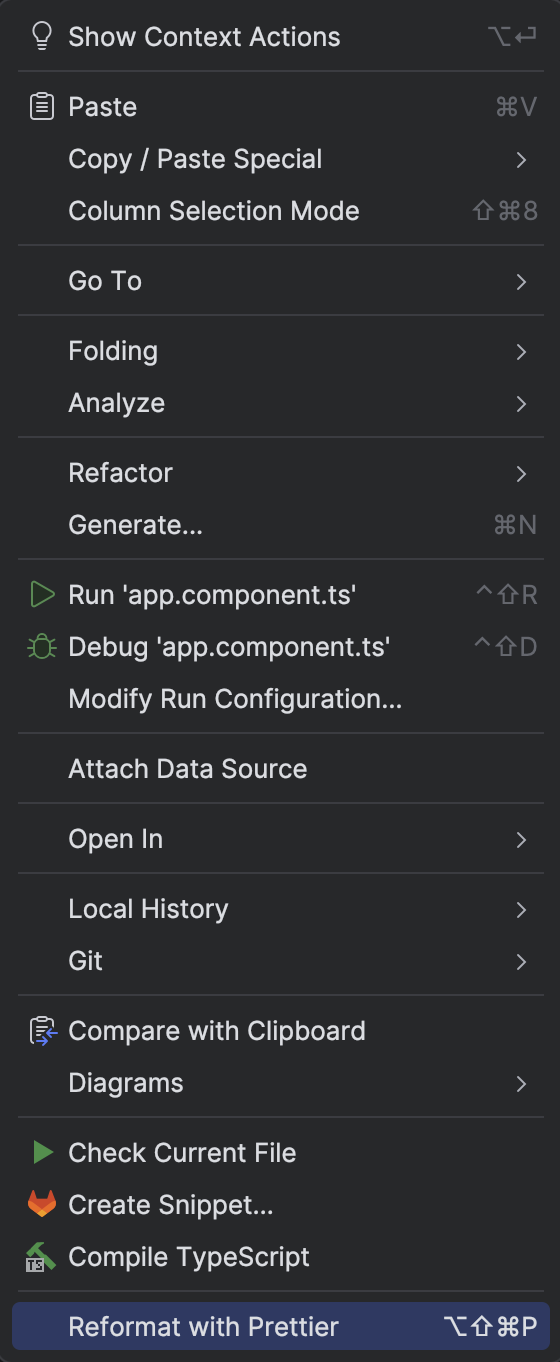Click the Compare with Clipboard icon
The width and height of the screenshot is (560, 1362).
[41, 1031]
